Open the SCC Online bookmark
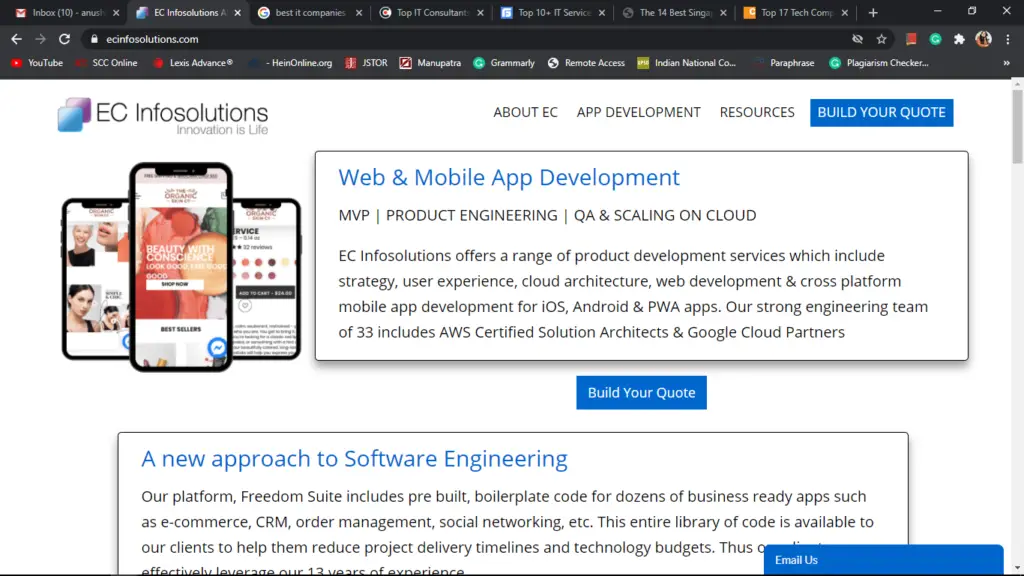The image size is (1024, 576). coord(106,63)
